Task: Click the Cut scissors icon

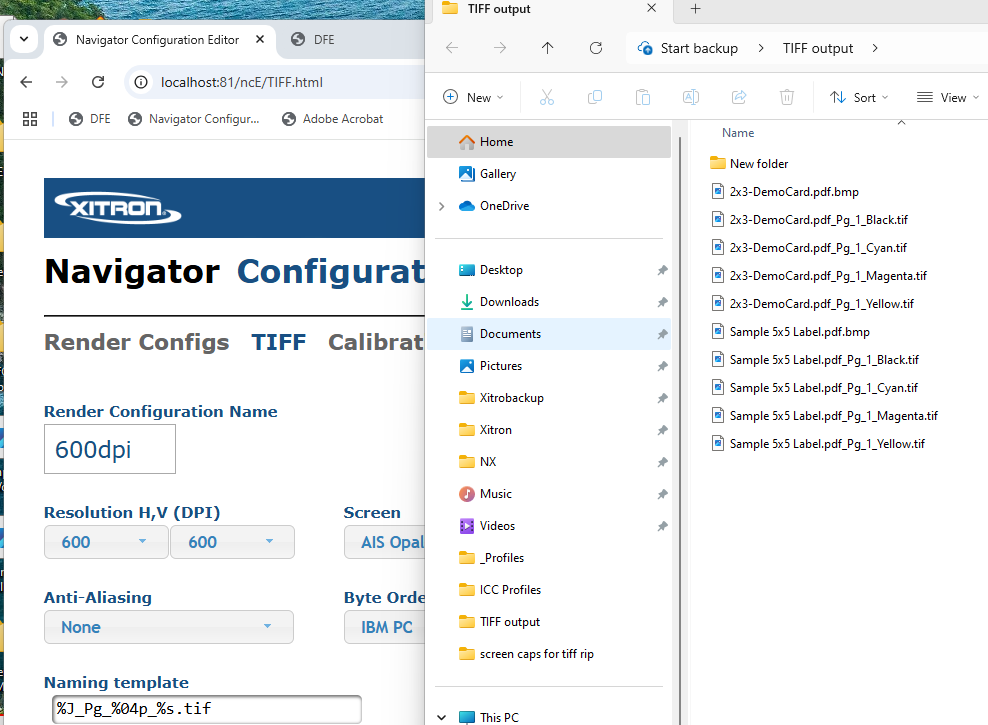Action: click(x=547, y=97)
